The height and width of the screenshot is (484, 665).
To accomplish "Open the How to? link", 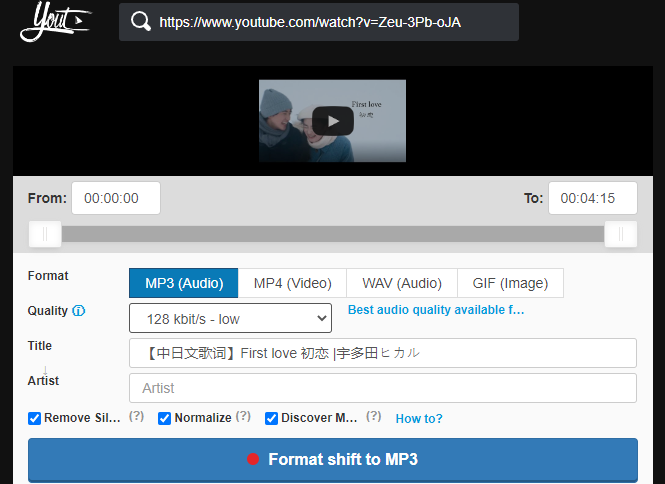I will pos(419,419).
